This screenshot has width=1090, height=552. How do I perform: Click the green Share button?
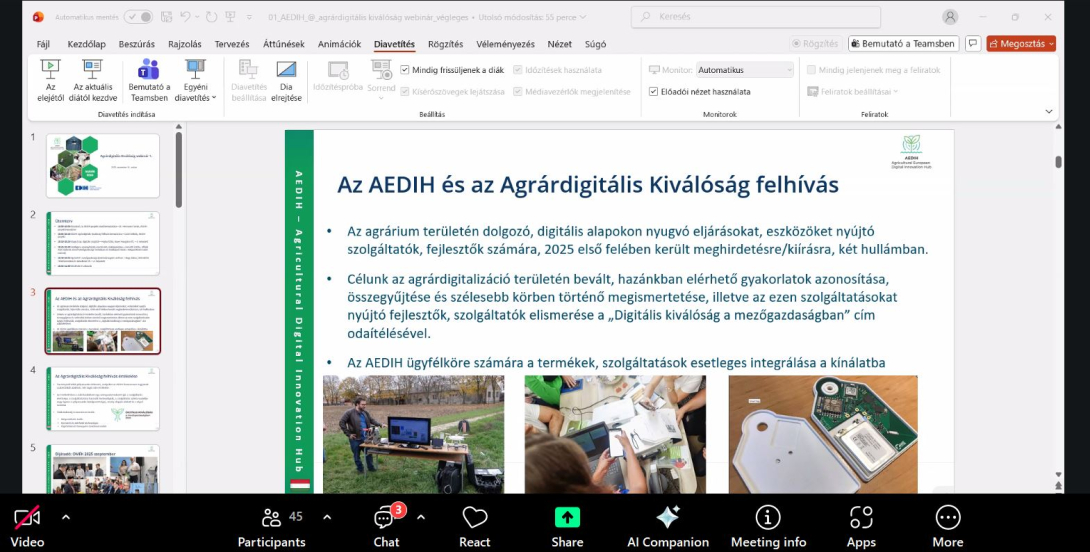pyautogui.click(x=567, y=518)
